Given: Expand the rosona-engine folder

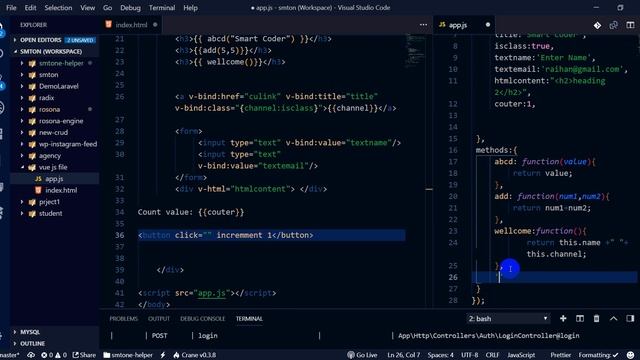Looking at the screenshot, I should tap(55, 121).
